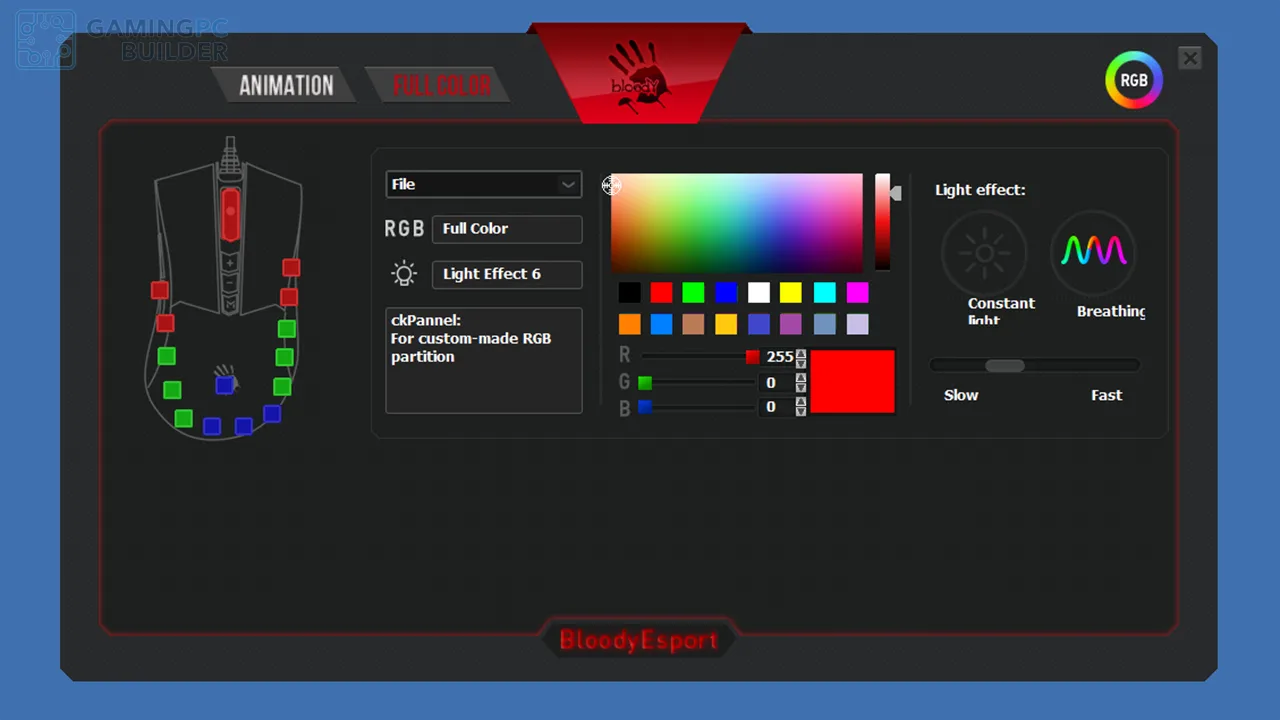
Task: Select the blue LED zone on the mouse's lower right edge
Action: click(271, 413)
